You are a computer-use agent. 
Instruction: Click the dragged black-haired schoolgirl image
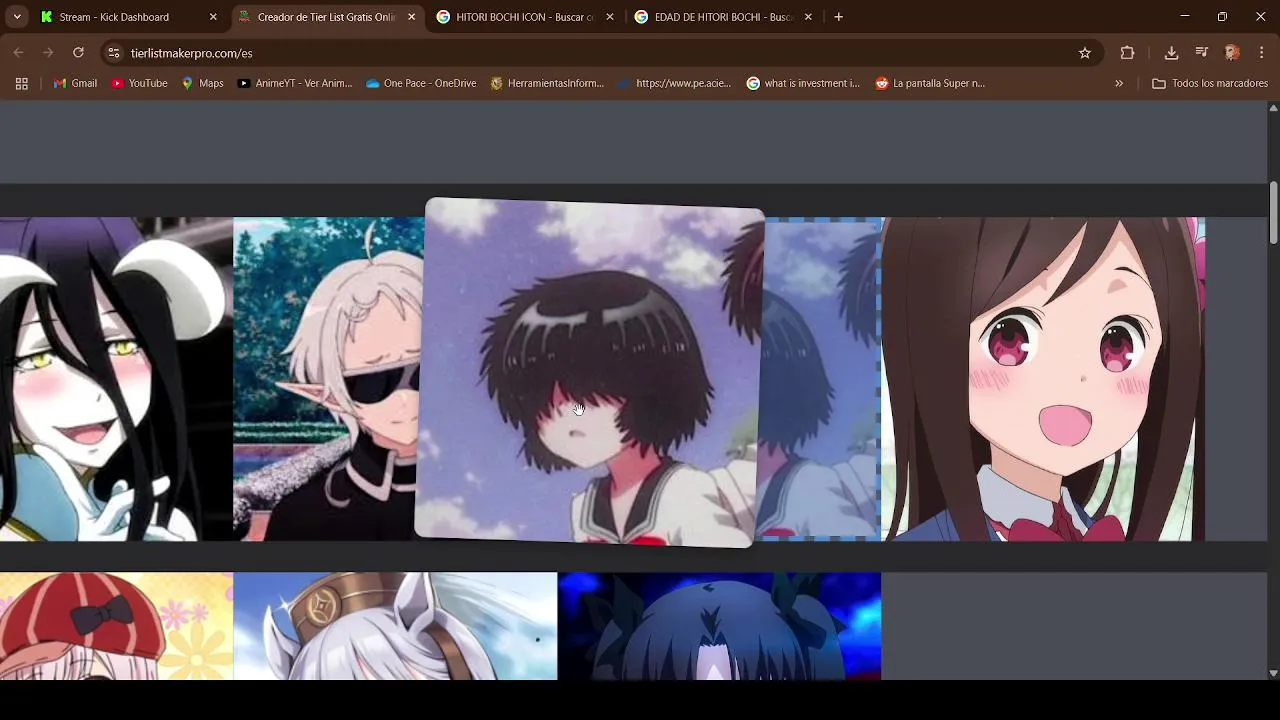[x=589, y=372]
